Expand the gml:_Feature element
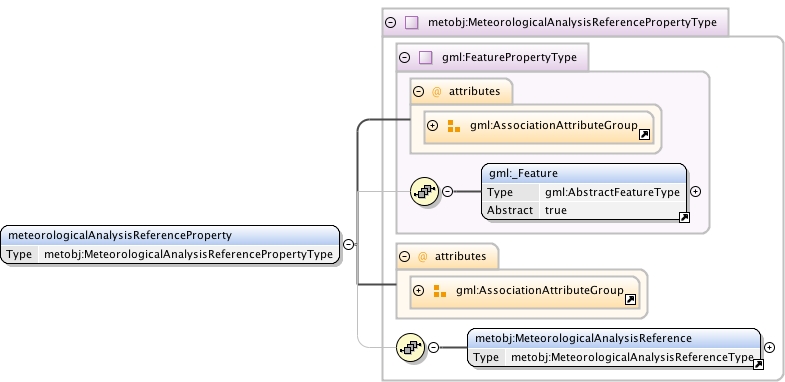Viewport: 785px width, 382px height. (695, 191)
